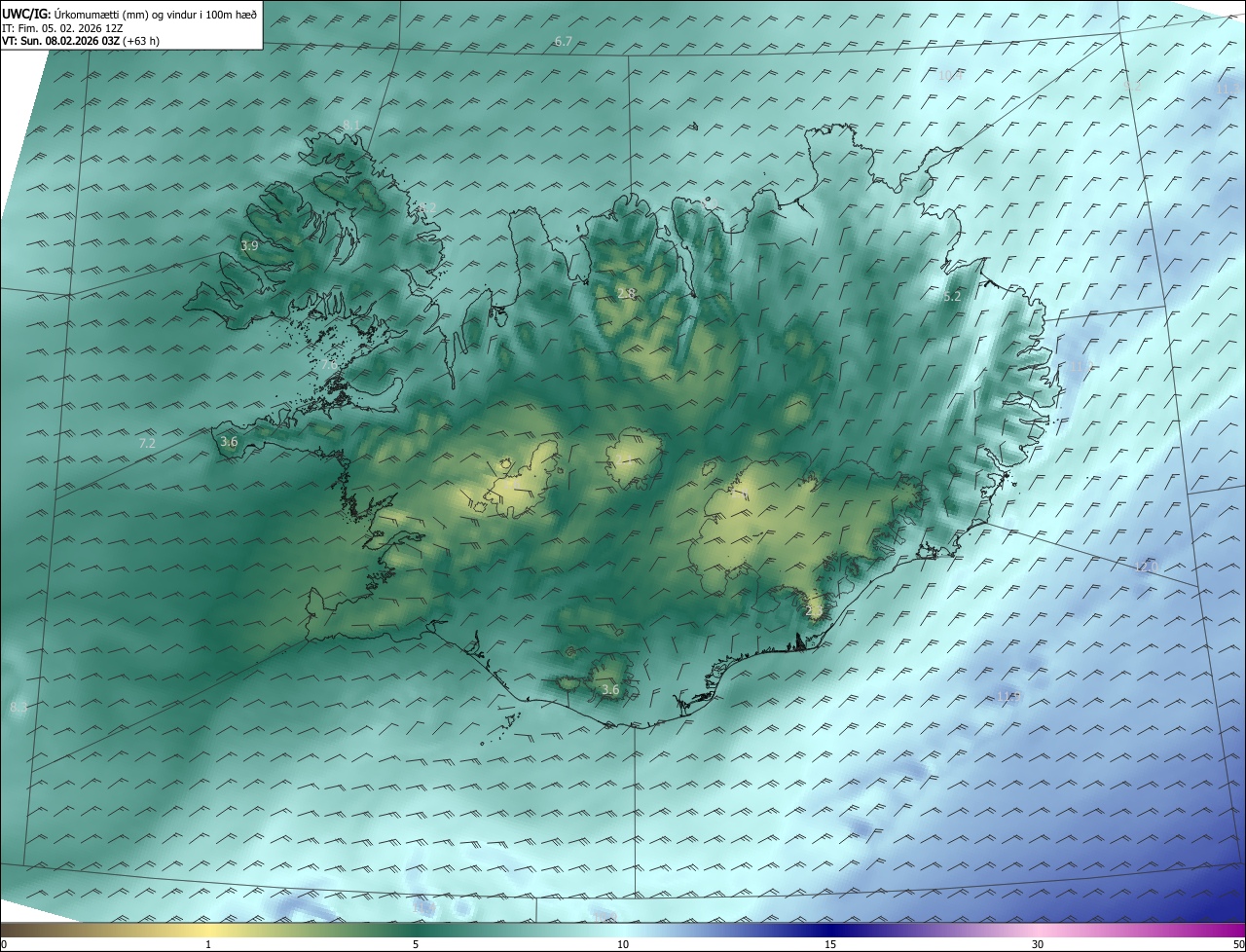The height and width of the screenshot is (952, 1246).
Task: Click the 12.0 value off the southeast coast
Action: coord(1149,567)
